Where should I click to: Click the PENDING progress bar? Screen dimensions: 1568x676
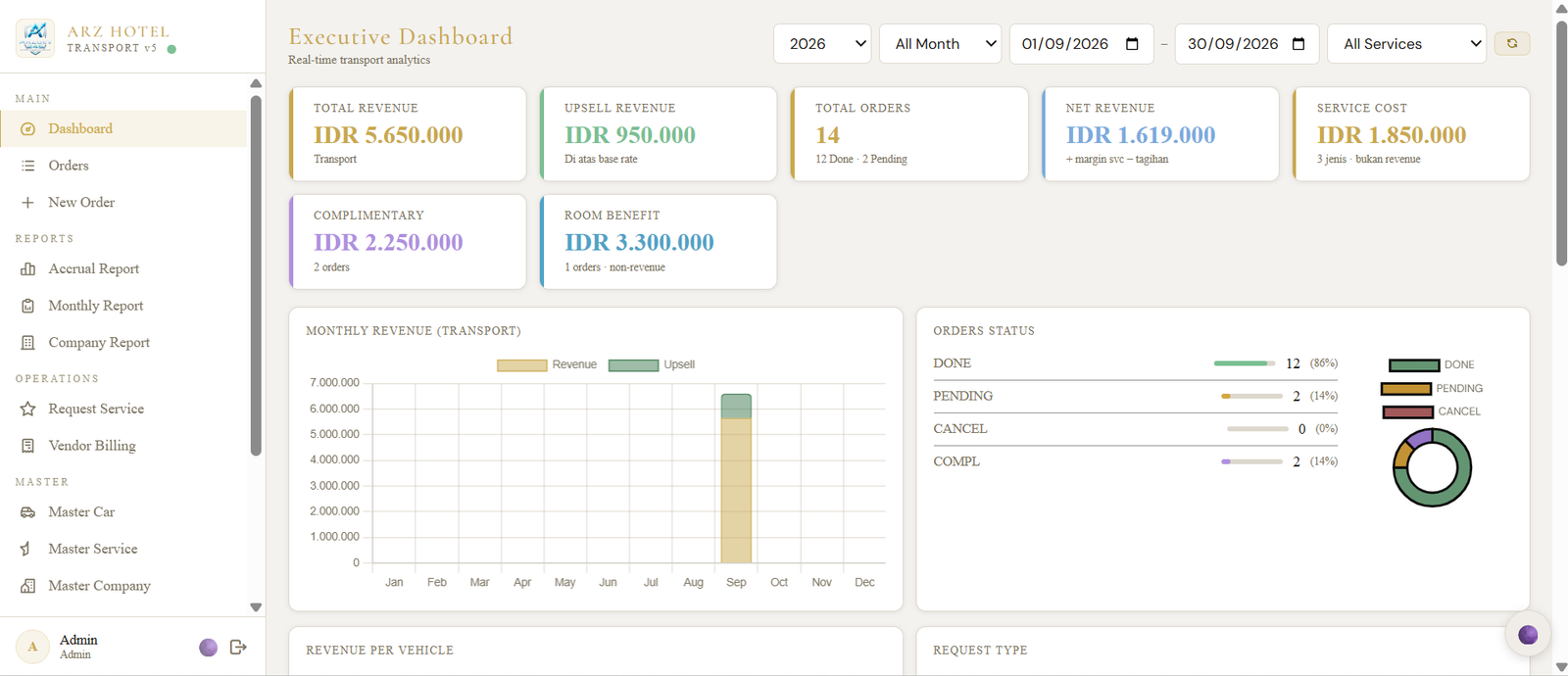click(1251, 396)
